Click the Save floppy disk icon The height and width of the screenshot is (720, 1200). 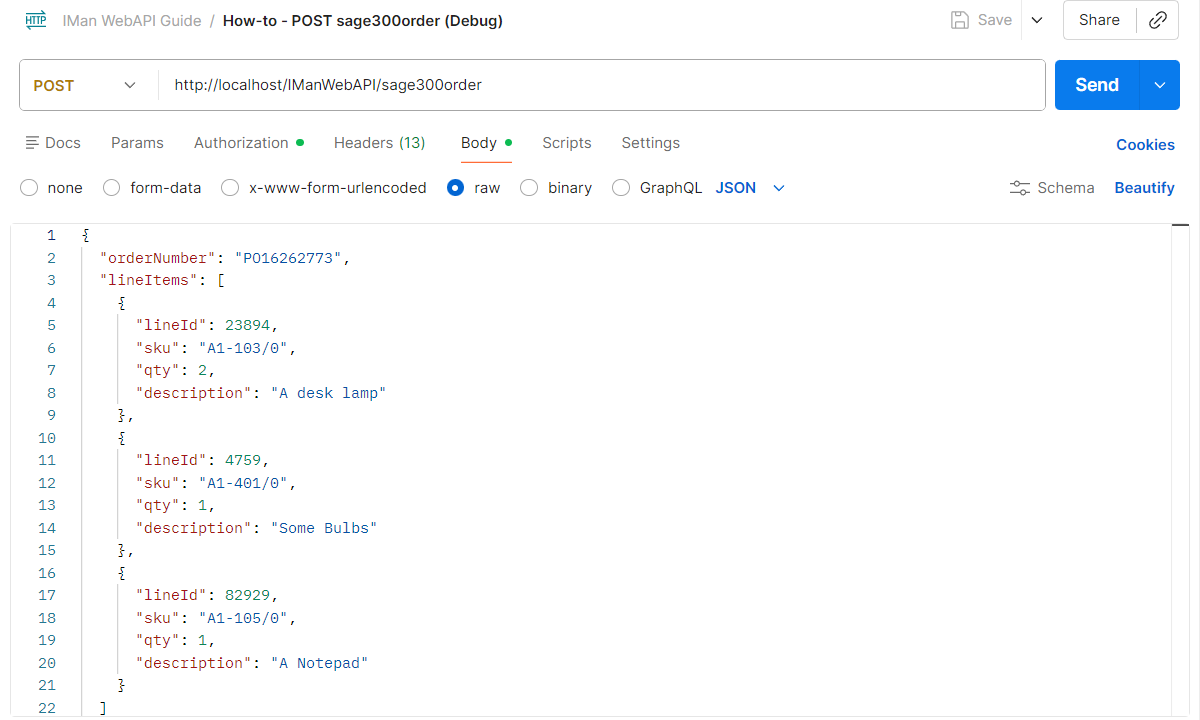point(960,20)
